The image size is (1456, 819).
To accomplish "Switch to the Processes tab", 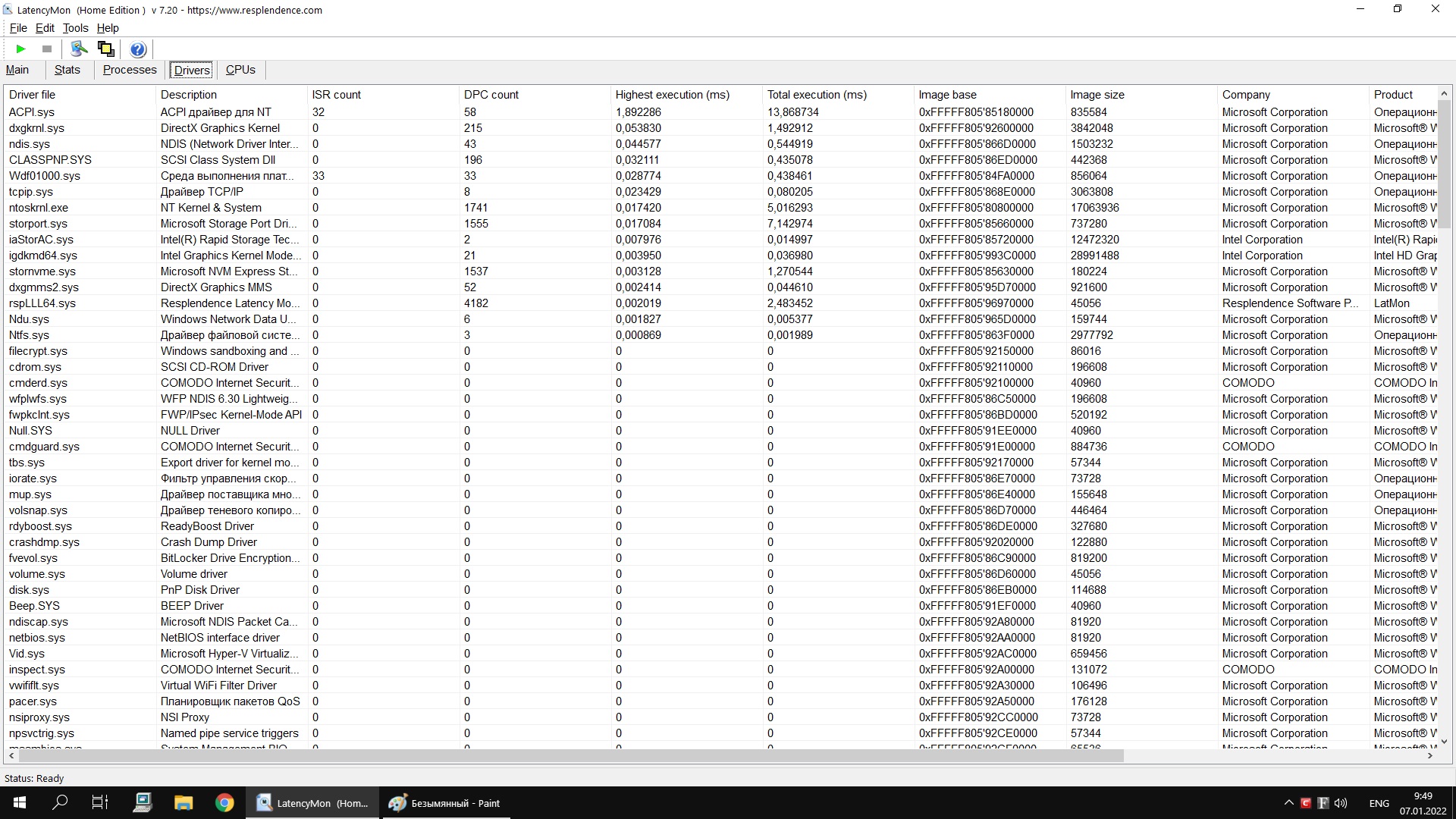I will pyautogui.click(x=130, y=70).
